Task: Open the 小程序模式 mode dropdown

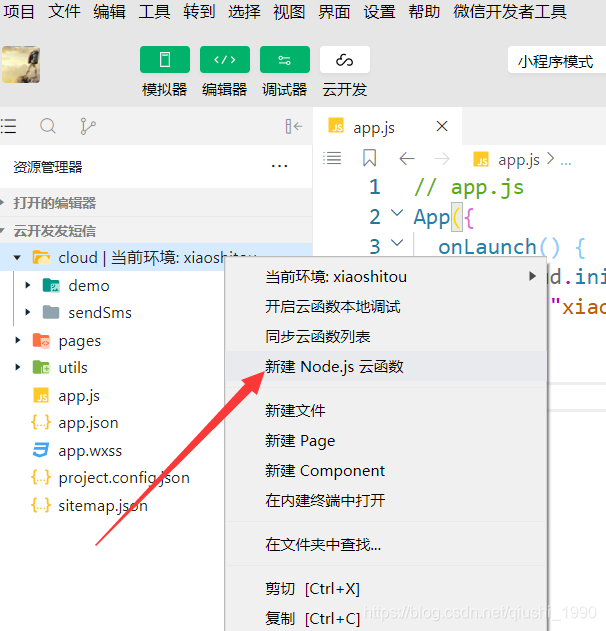Action: pos(557,61)
